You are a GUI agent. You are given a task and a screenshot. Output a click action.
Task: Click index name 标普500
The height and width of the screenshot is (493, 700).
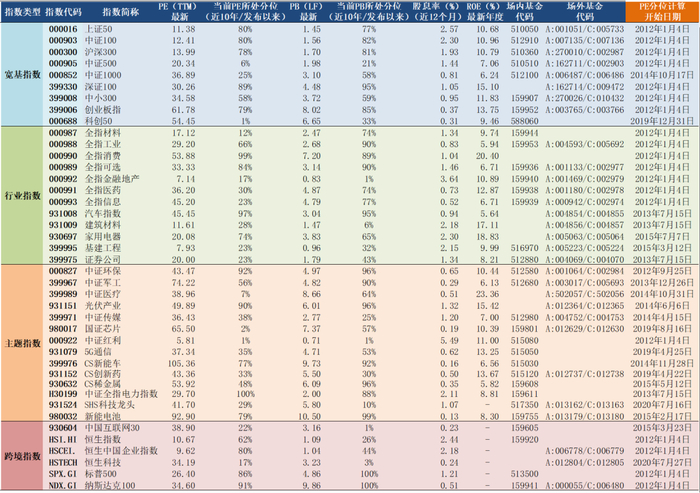tap(101, 474)
